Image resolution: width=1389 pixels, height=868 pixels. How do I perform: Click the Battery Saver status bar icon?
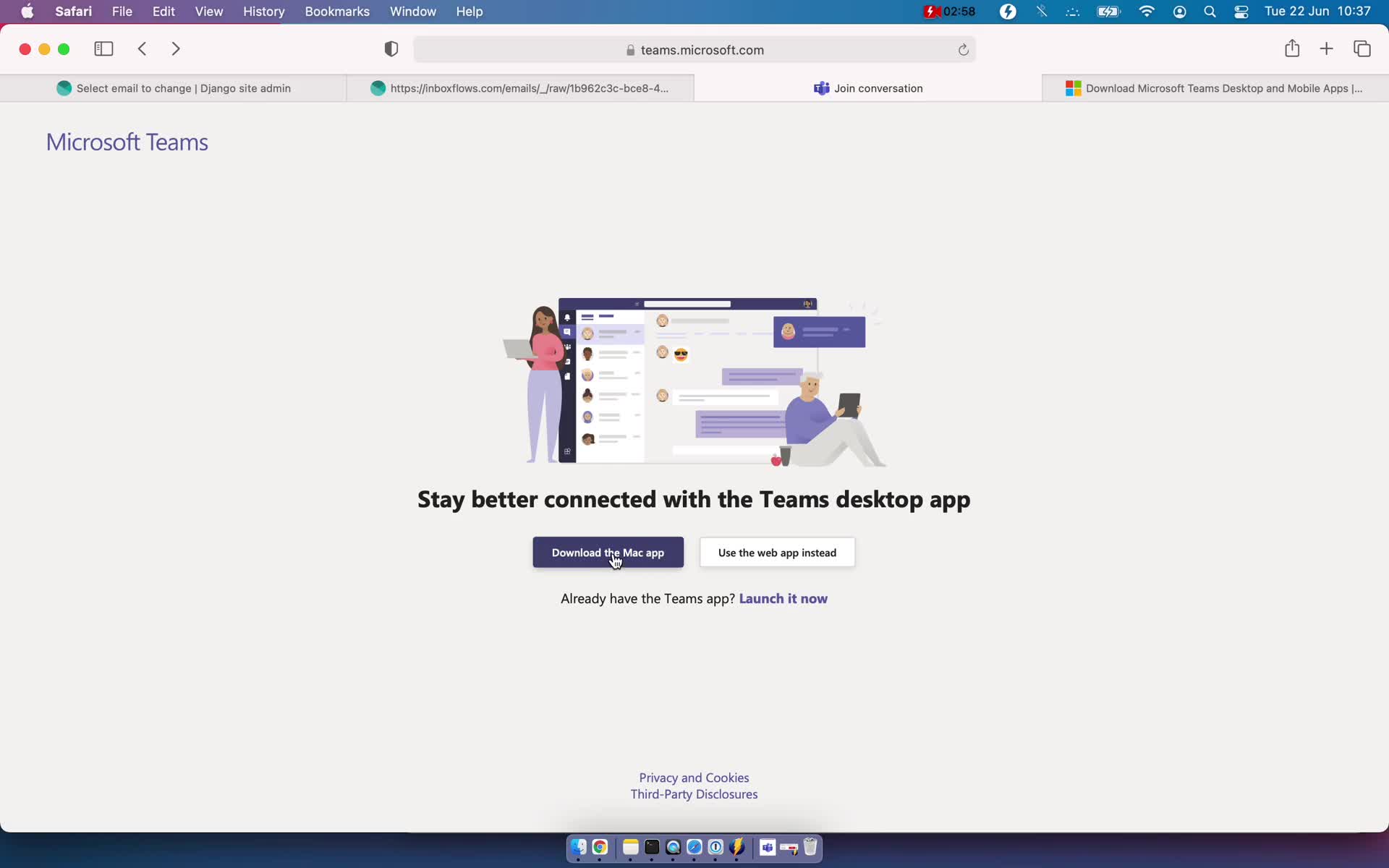[1009, 12]
